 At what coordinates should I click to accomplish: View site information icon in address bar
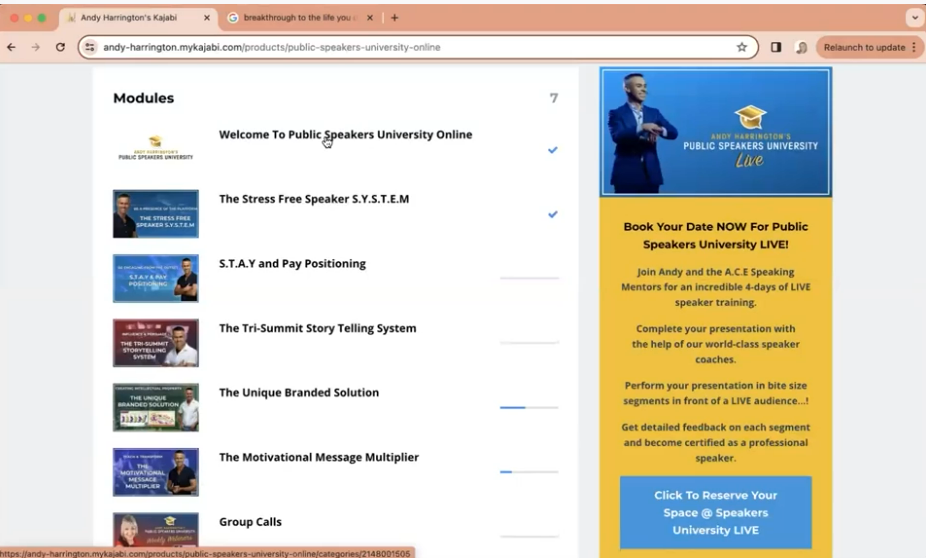(x=90, y=47)
